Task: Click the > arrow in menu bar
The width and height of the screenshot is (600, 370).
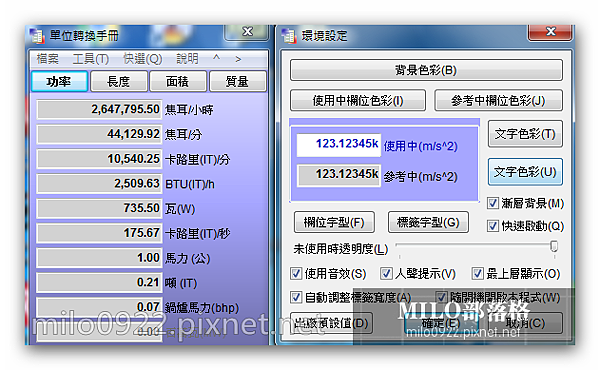Action: coord(238,59)
